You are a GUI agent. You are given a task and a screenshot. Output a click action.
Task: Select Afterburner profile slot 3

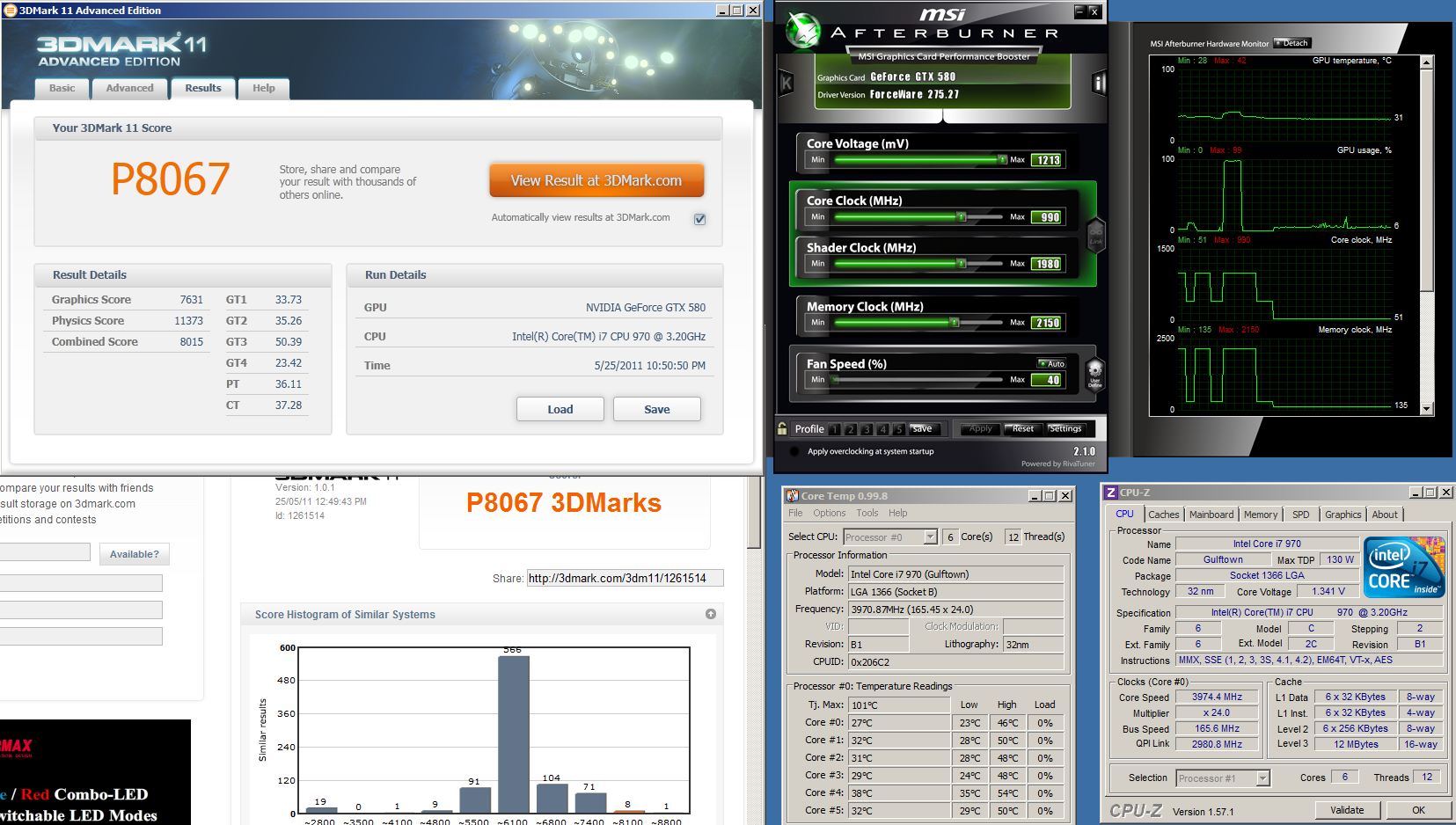click(867, 429)
